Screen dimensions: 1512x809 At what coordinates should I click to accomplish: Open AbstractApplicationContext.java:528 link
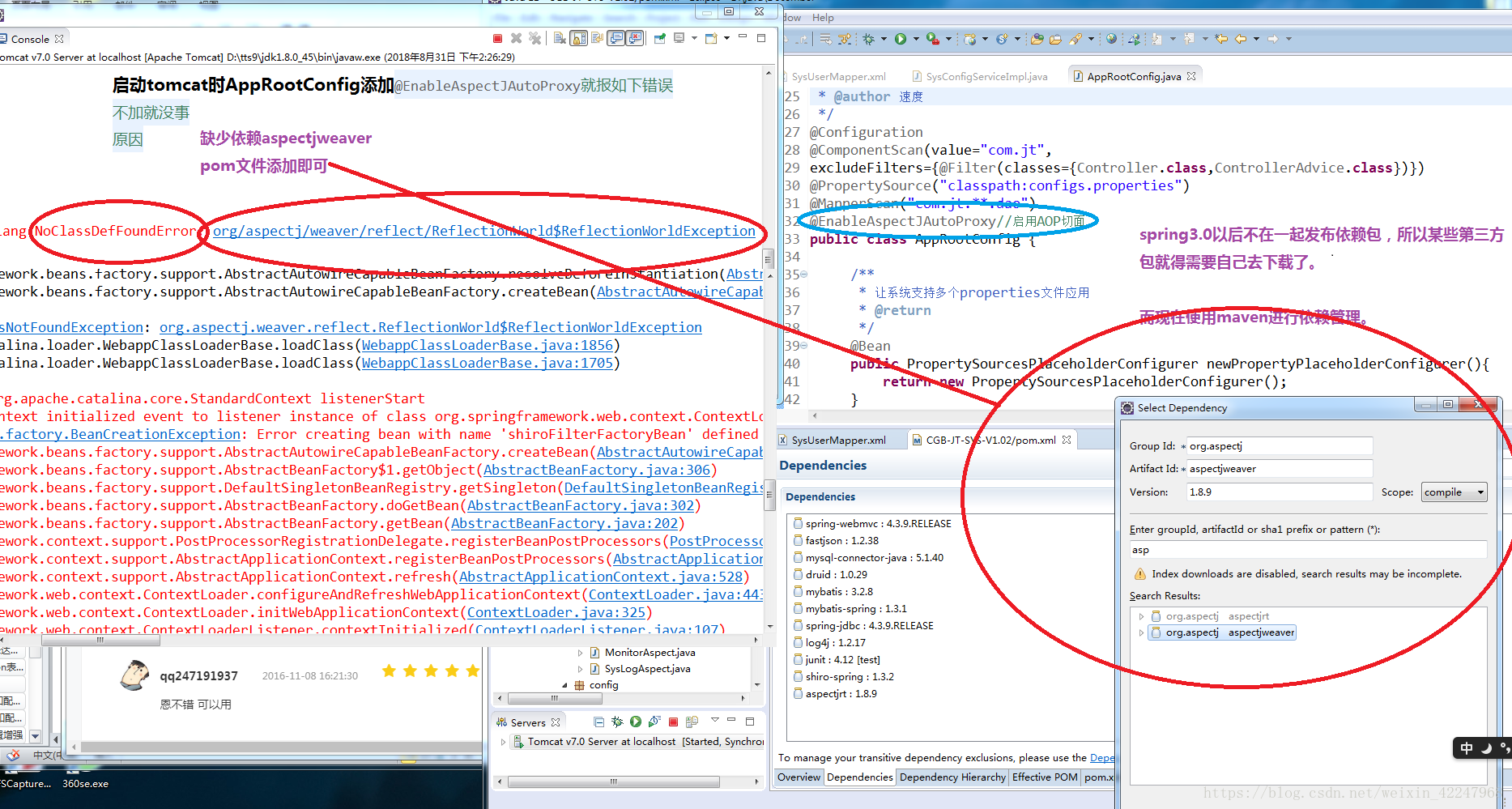[x=601, y=577]
